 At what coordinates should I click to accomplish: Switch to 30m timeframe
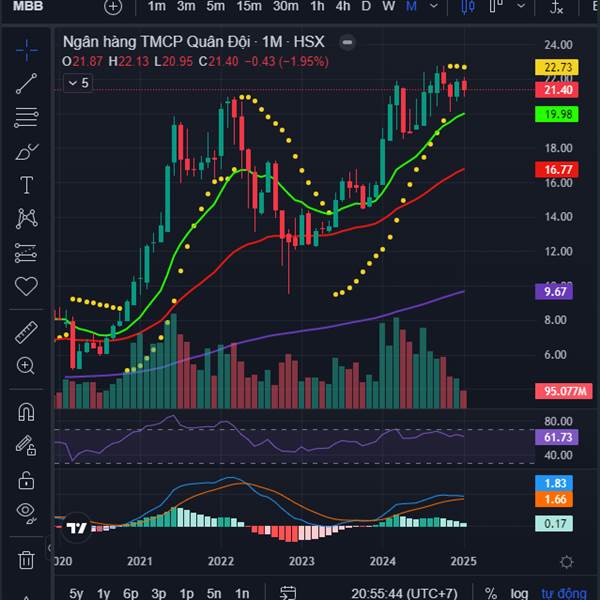[x=286, y=6]
